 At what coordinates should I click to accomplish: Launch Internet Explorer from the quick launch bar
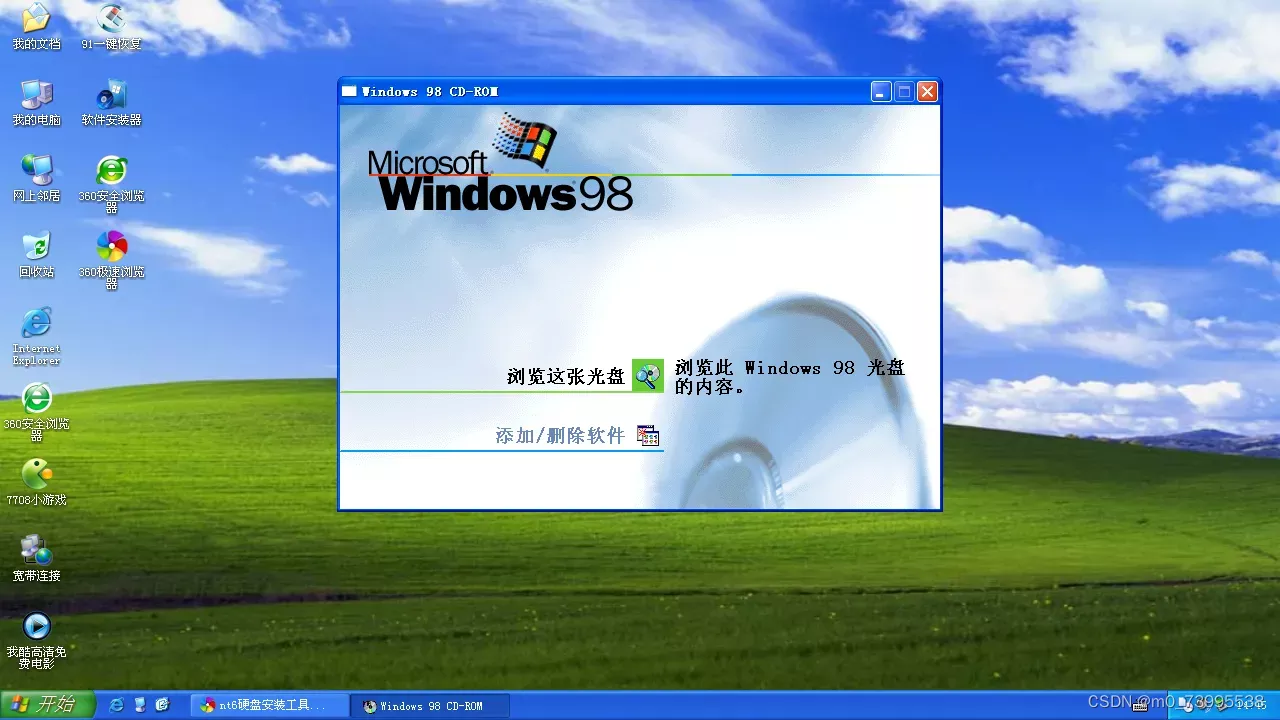pos(117,705)
